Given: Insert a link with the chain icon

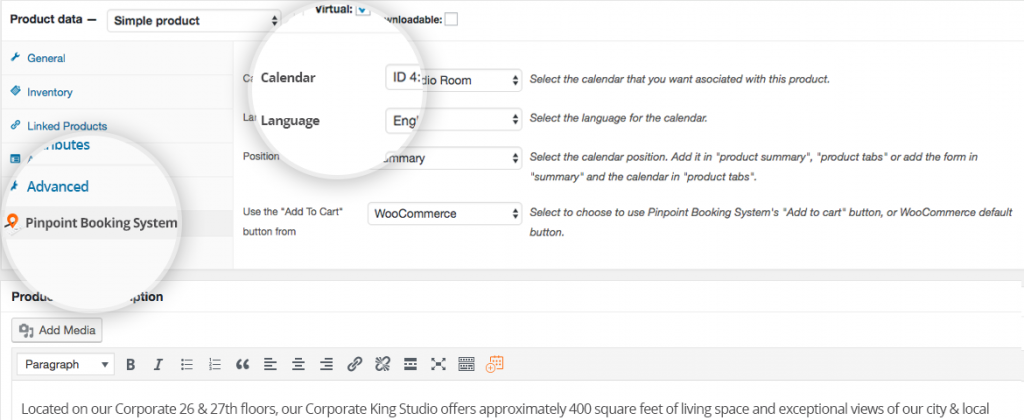Looking at the screenshot, I should (355, 364).
